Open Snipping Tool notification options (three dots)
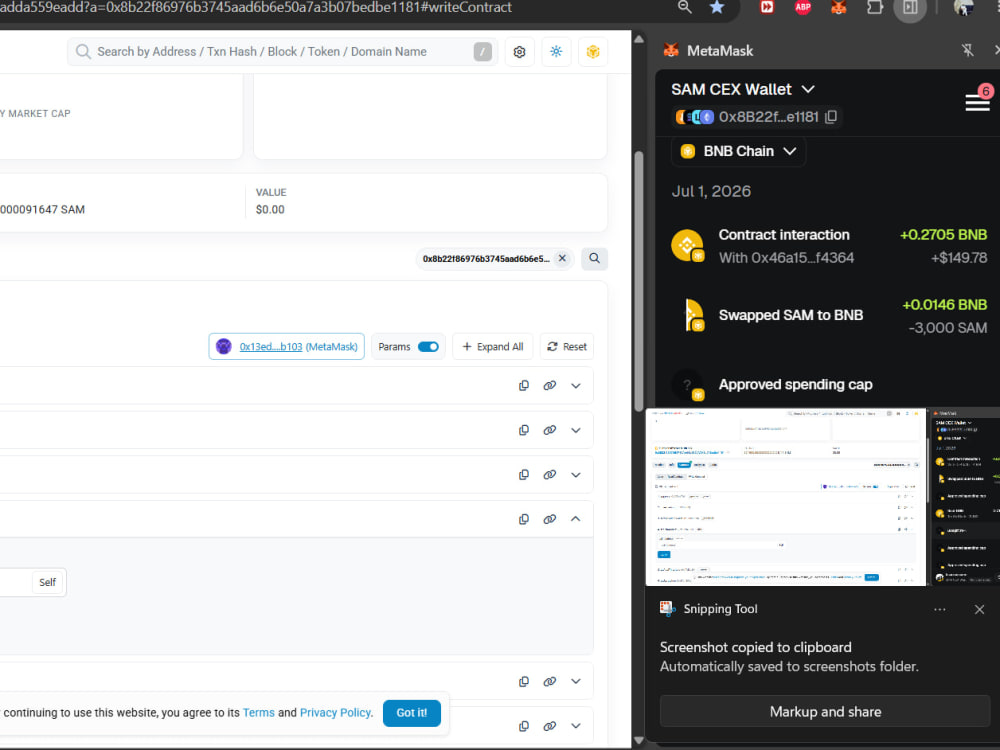This screenshot has width=1000, height=750. 939,609
